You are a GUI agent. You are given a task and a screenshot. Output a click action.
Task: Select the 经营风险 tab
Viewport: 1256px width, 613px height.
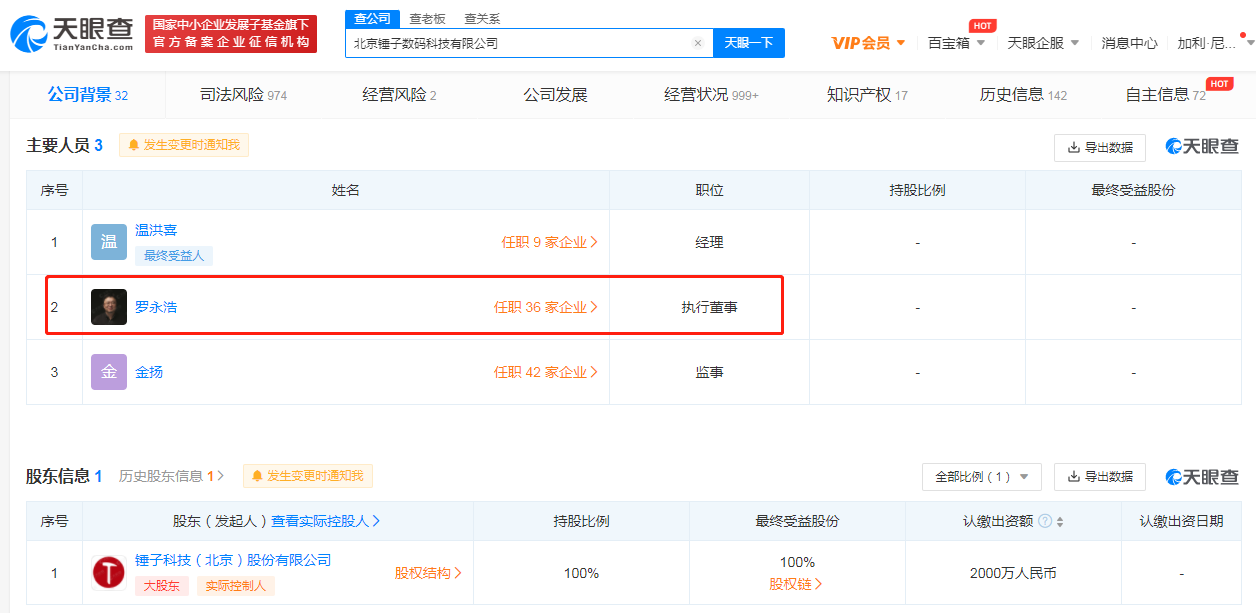[399, 95]
